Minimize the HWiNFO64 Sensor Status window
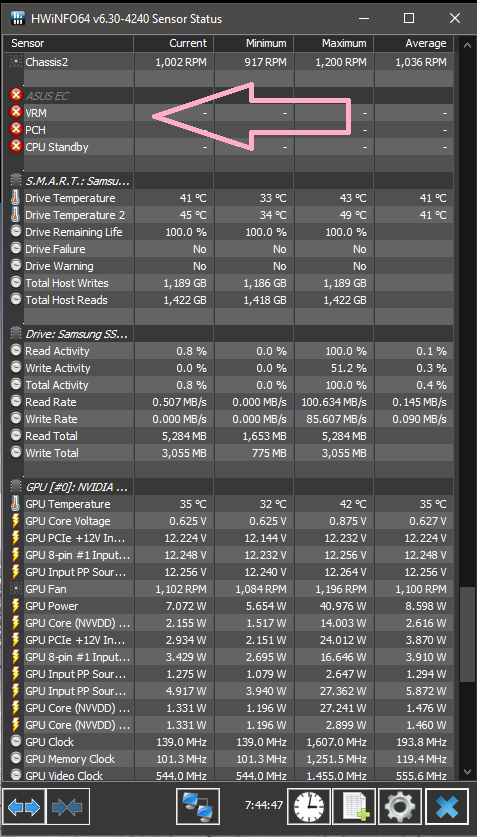Image resolution: width=477 pixels, height=837 pixels. [363, 19]
